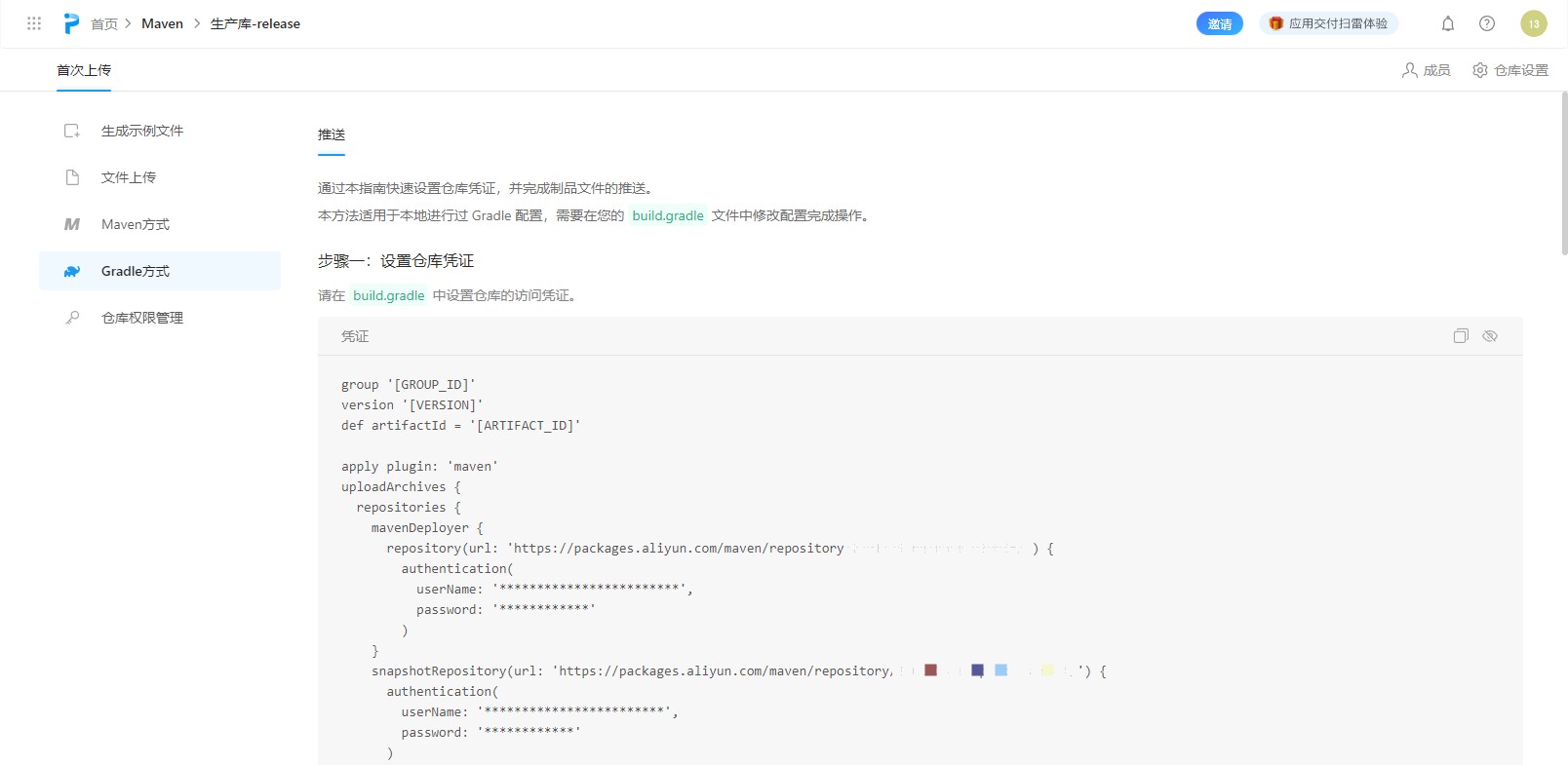Toggle credential visibility eye icon
Viewport: 1568px width, 765px height.
point(1490,336)
